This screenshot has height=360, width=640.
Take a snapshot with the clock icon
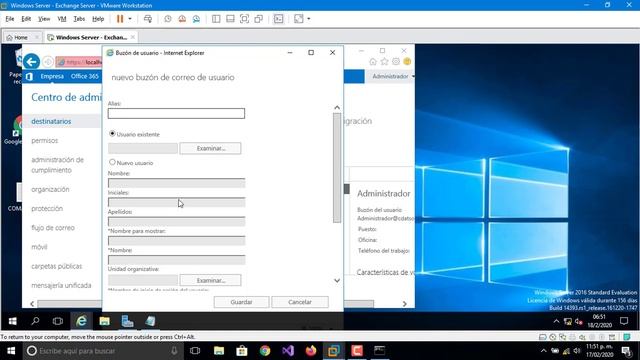click(168, 19)
